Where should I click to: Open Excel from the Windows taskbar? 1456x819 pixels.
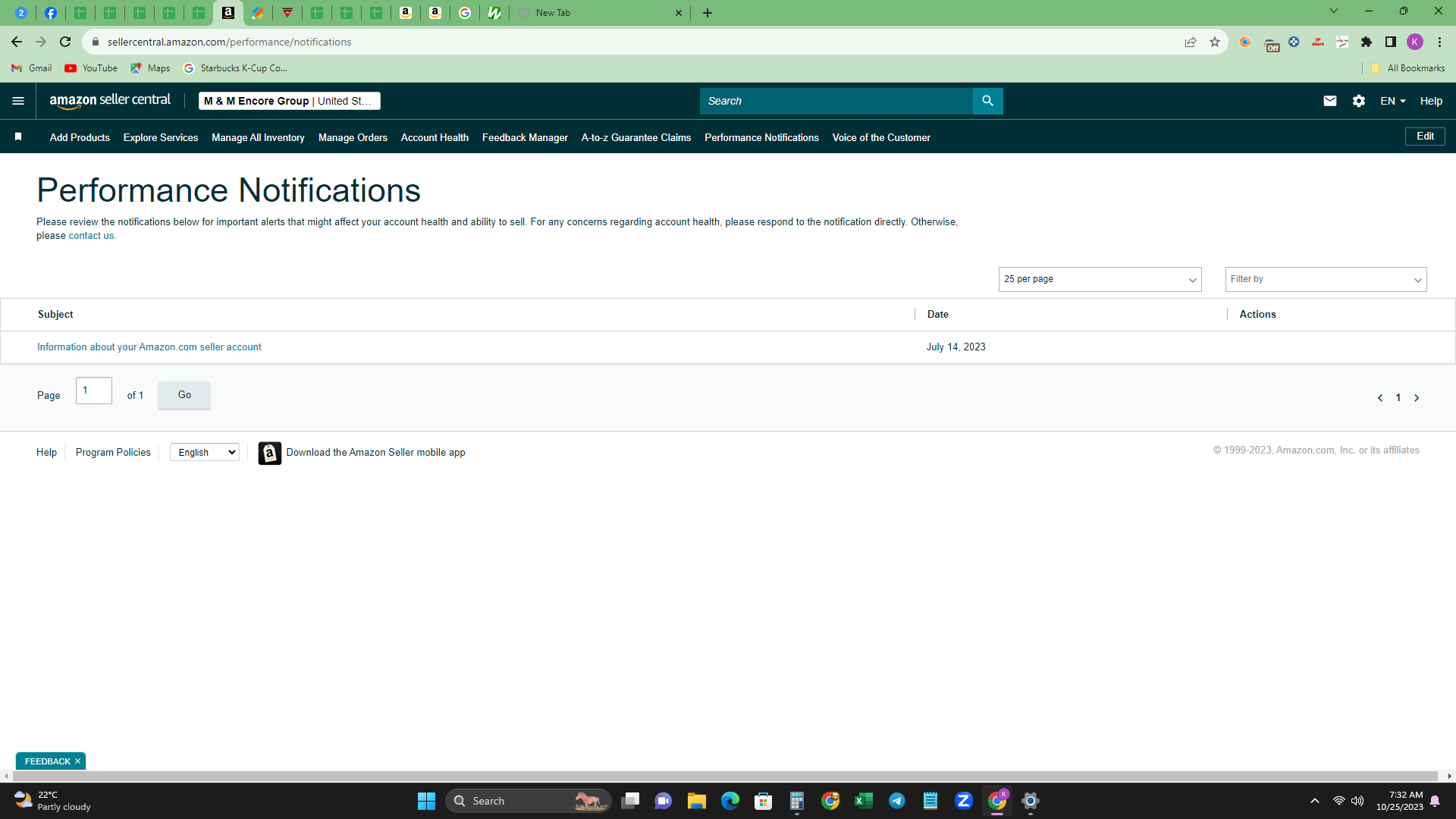(863, 801)
